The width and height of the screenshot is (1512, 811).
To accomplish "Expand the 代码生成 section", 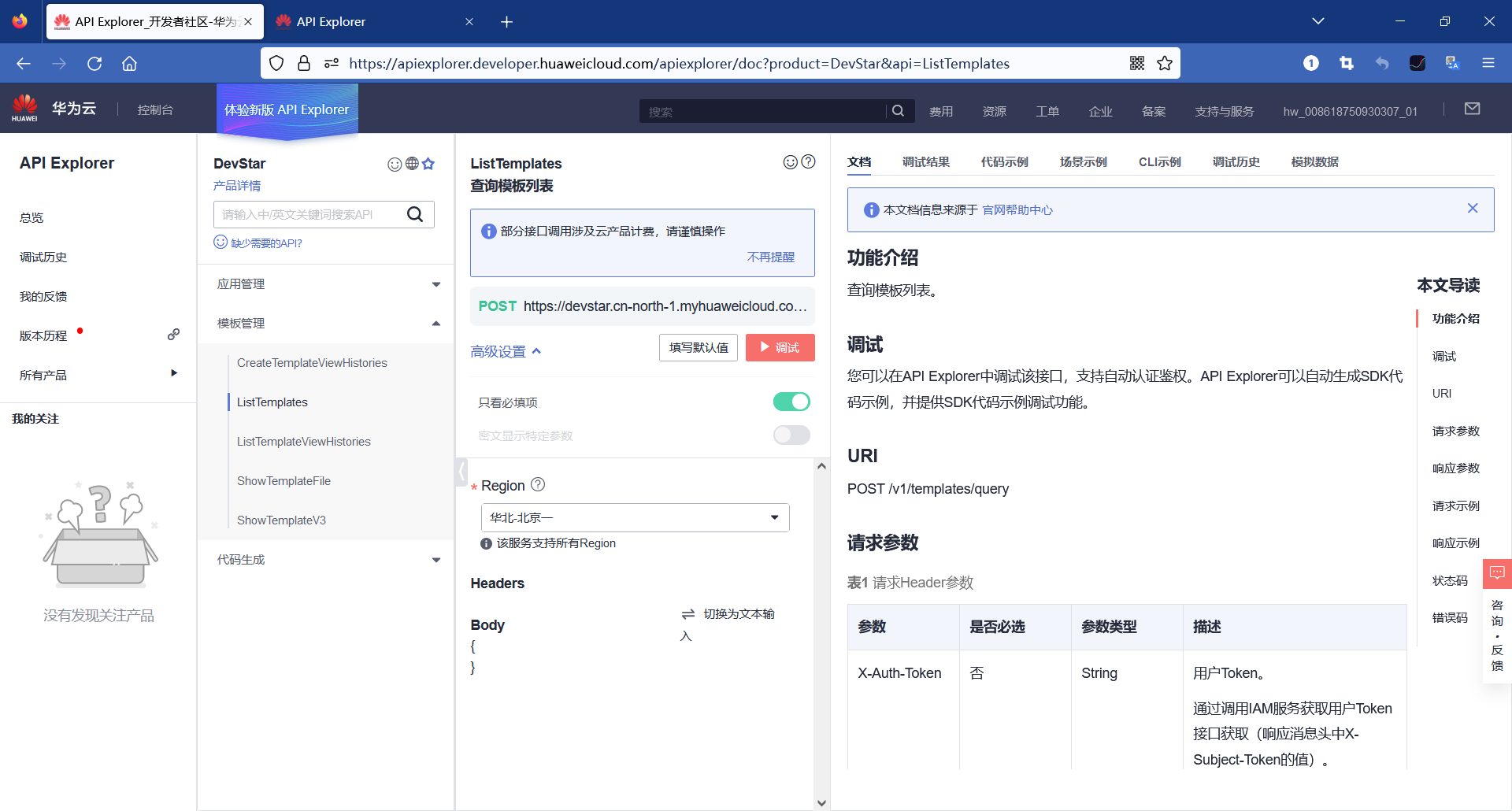I will (325, 560).
